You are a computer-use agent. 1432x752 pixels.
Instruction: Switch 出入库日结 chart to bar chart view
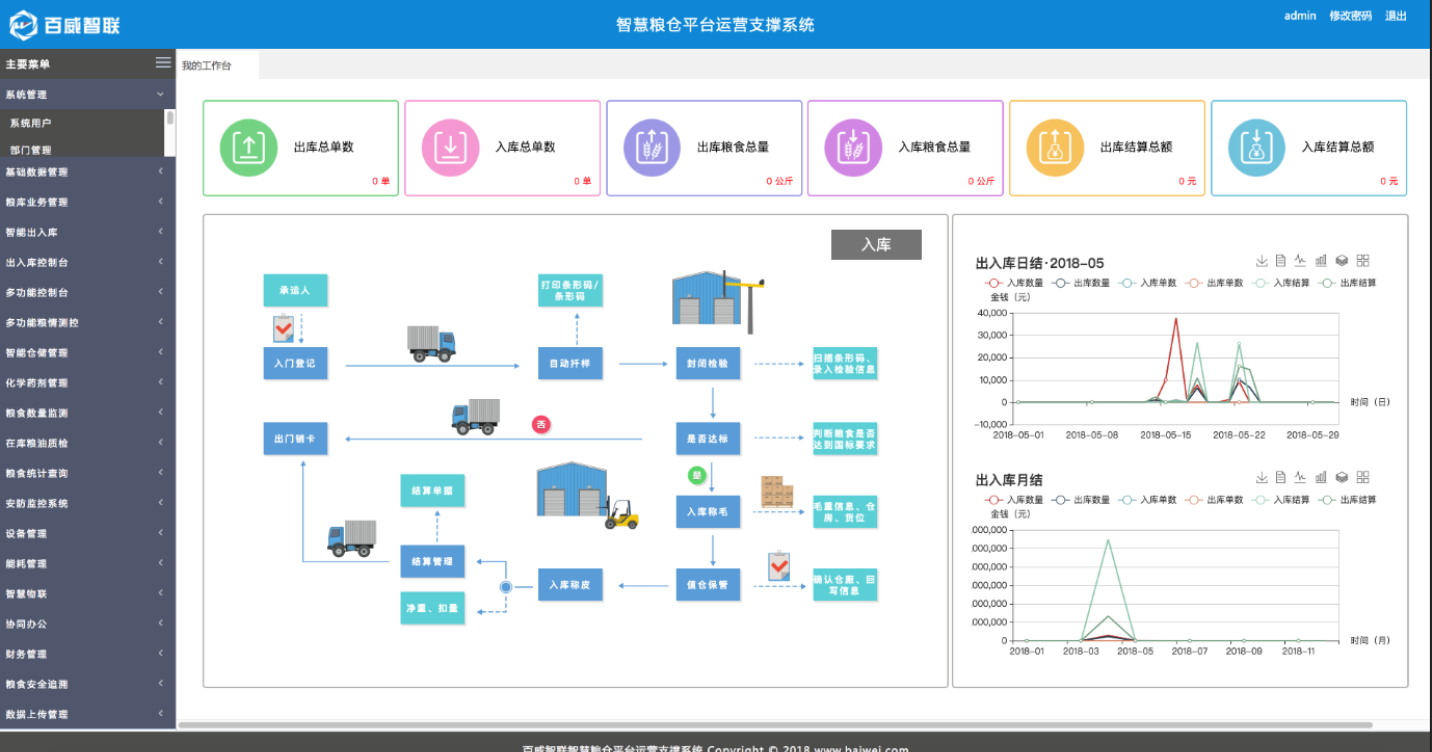(x=1321, y=261)
